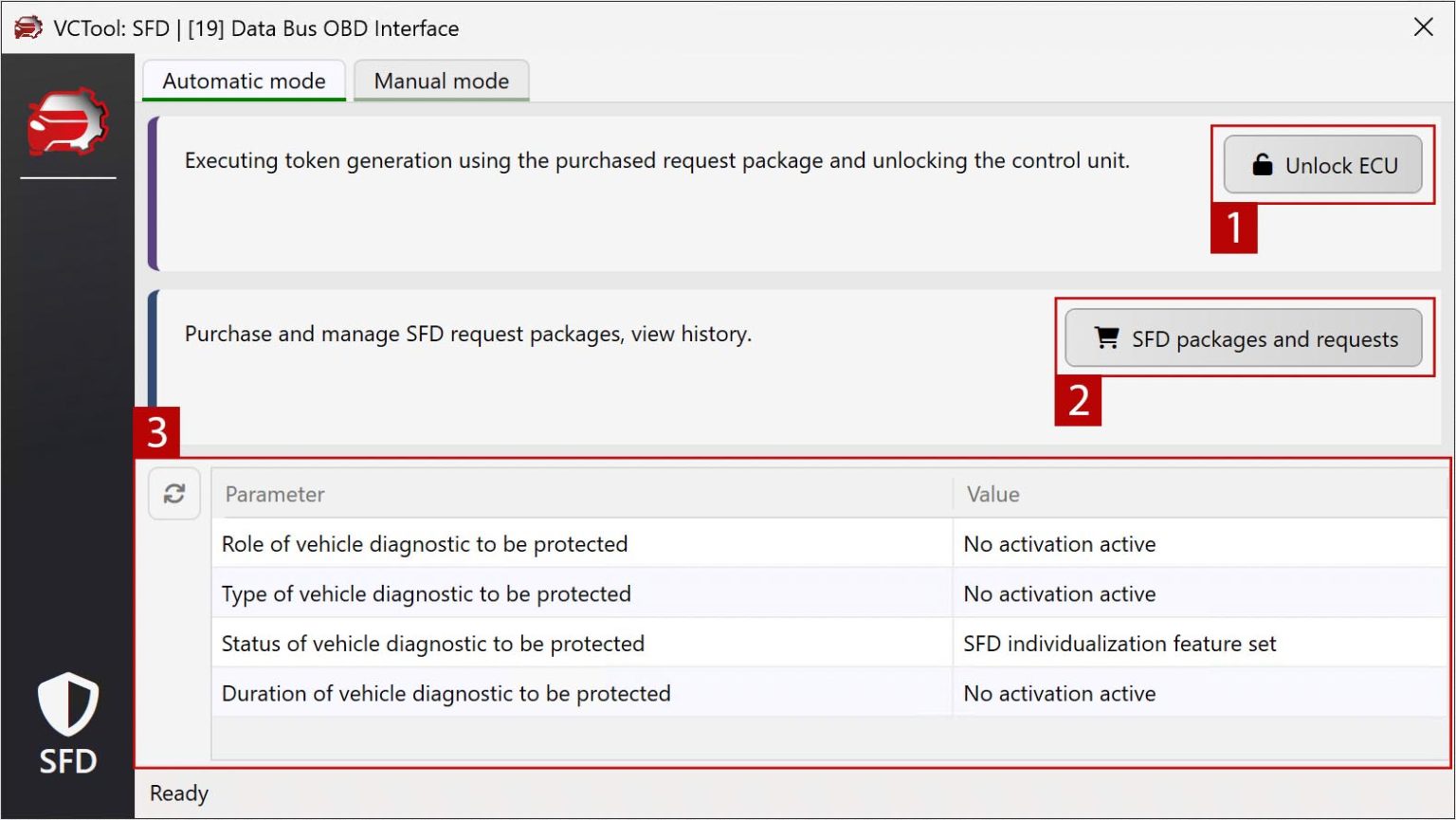This screenshot has height=820, width=1456.
Task: Close the VCTool SFD window
Action: click(1423, 27)
